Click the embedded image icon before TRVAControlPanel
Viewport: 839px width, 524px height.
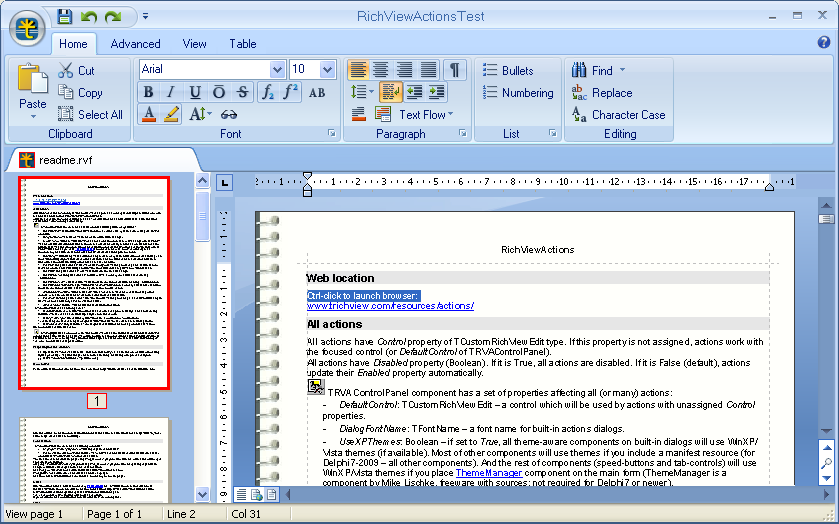[x=316, y=387]
